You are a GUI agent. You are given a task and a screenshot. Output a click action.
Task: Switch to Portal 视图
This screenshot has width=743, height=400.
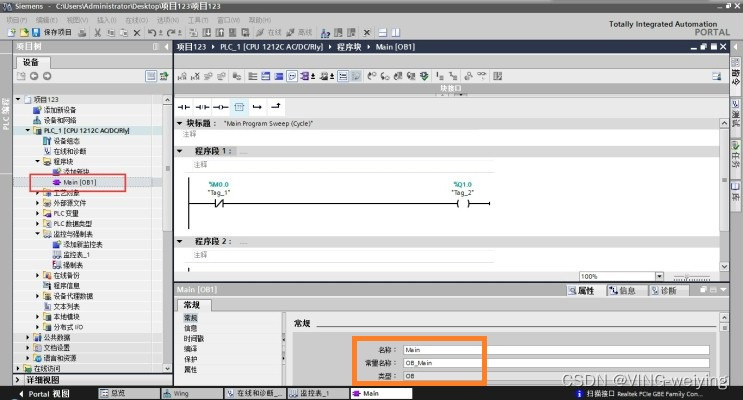[44, 394]
